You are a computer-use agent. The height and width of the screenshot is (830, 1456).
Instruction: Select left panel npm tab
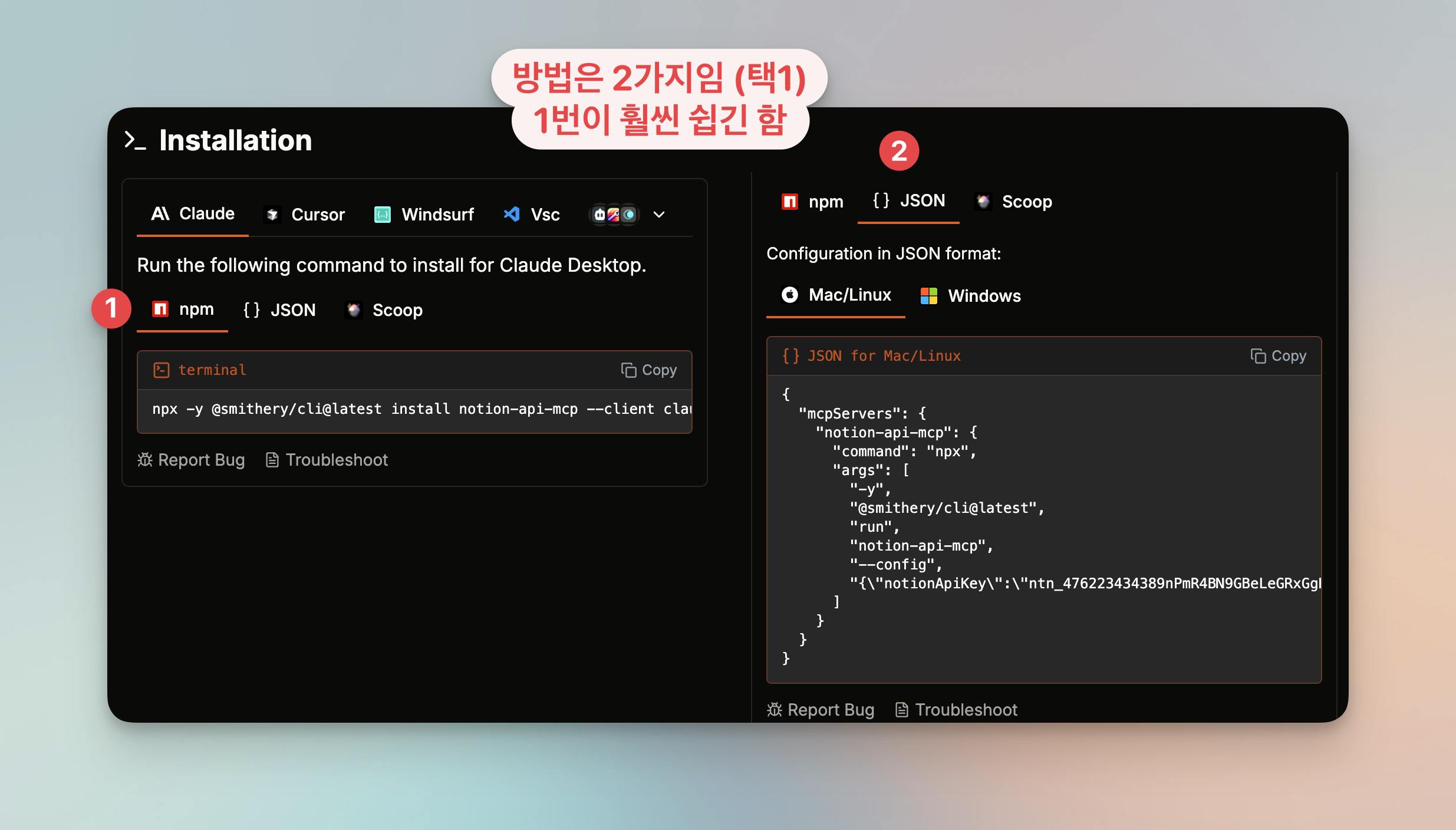tap(183, 309)
